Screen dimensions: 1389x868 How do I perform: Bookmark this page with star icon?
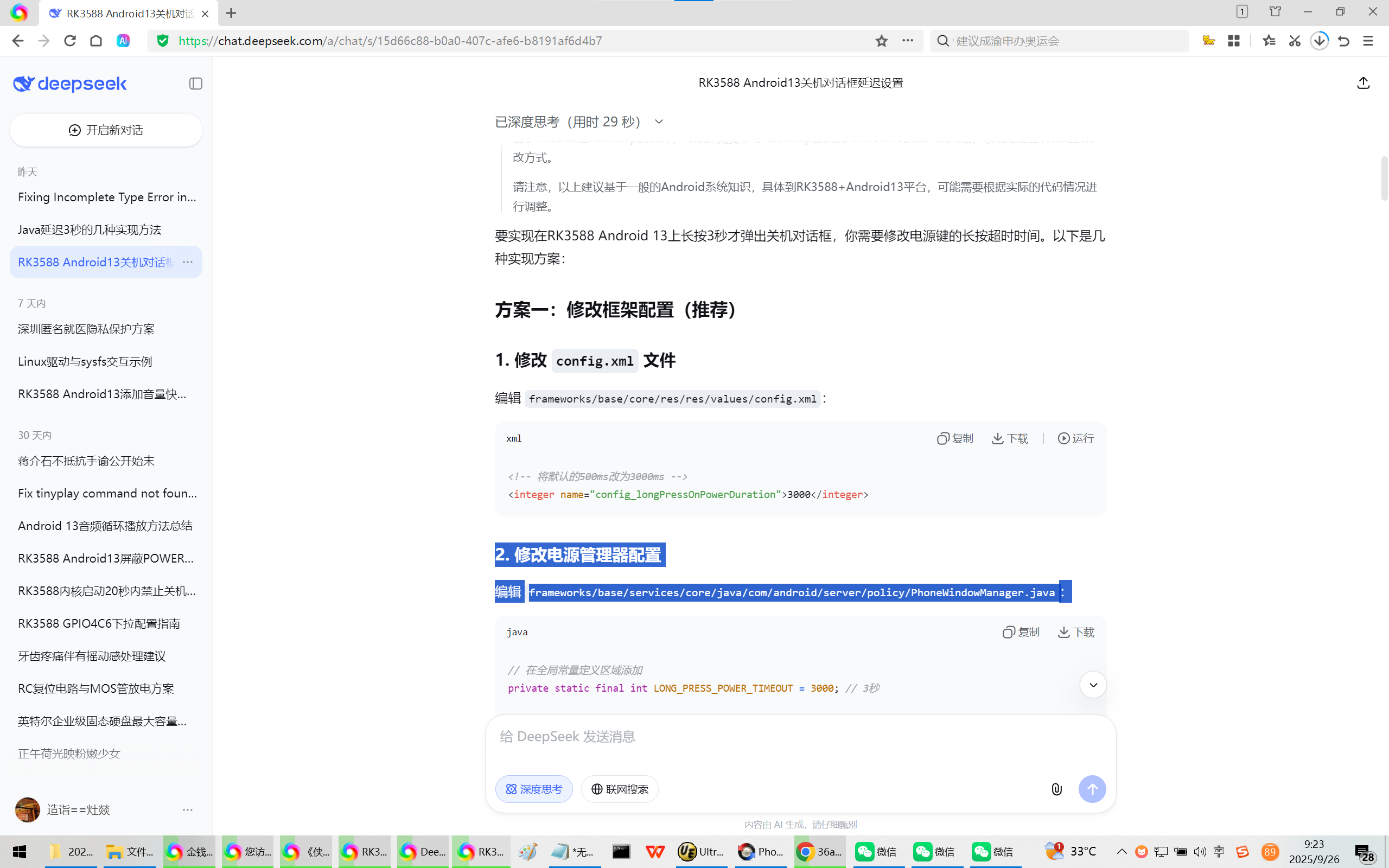coord(882,41)
